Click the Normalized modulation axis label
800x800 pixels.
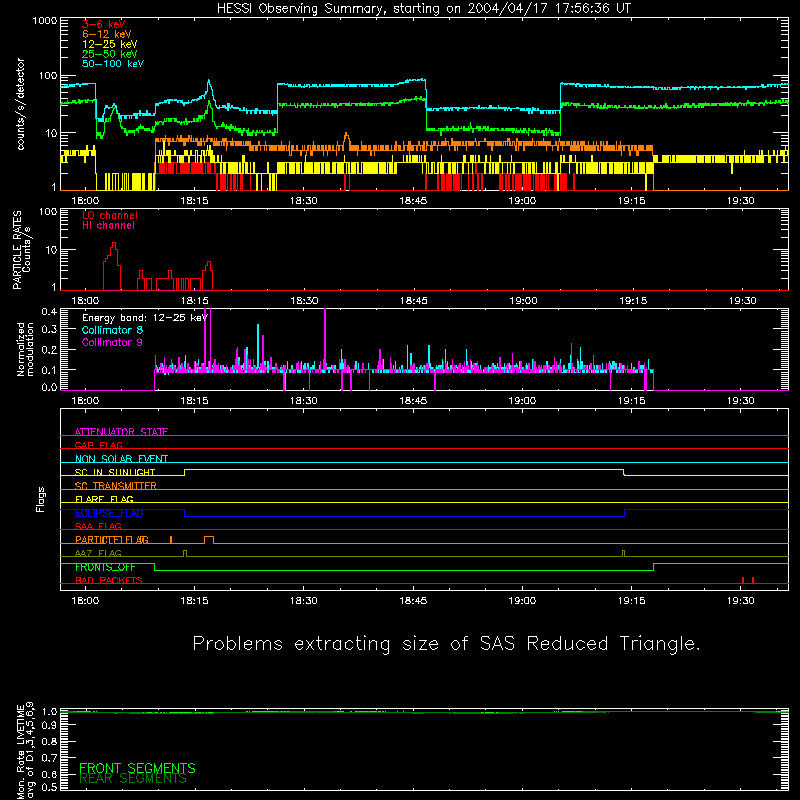click(x=25, y=349)
